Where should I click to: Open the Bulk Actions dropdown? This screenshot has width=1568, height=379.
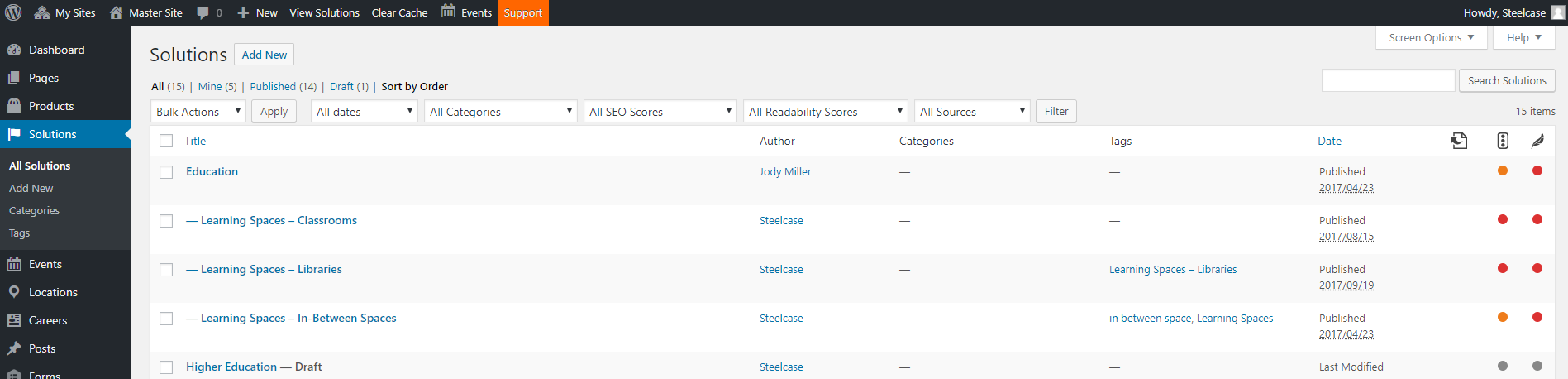click(x=198, y=111)
